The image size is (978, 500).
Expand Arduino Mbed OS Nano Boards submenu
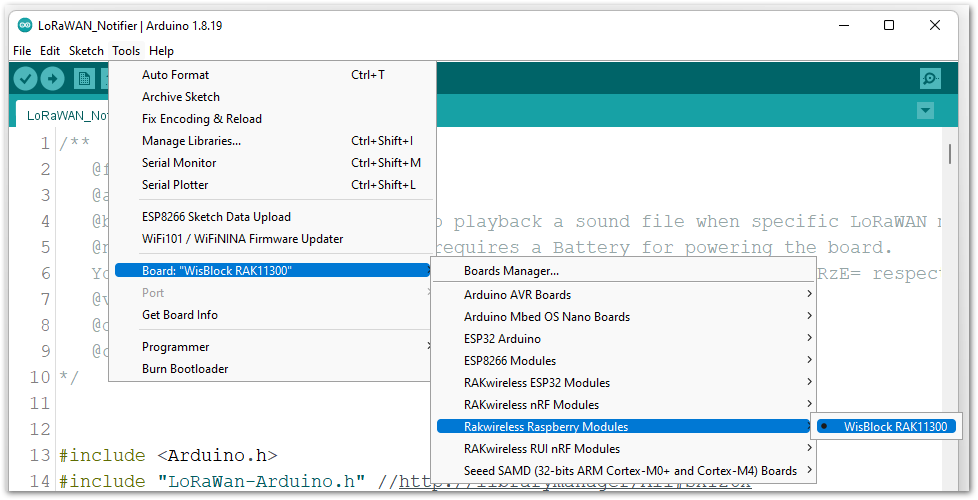(x=624, y=317)
